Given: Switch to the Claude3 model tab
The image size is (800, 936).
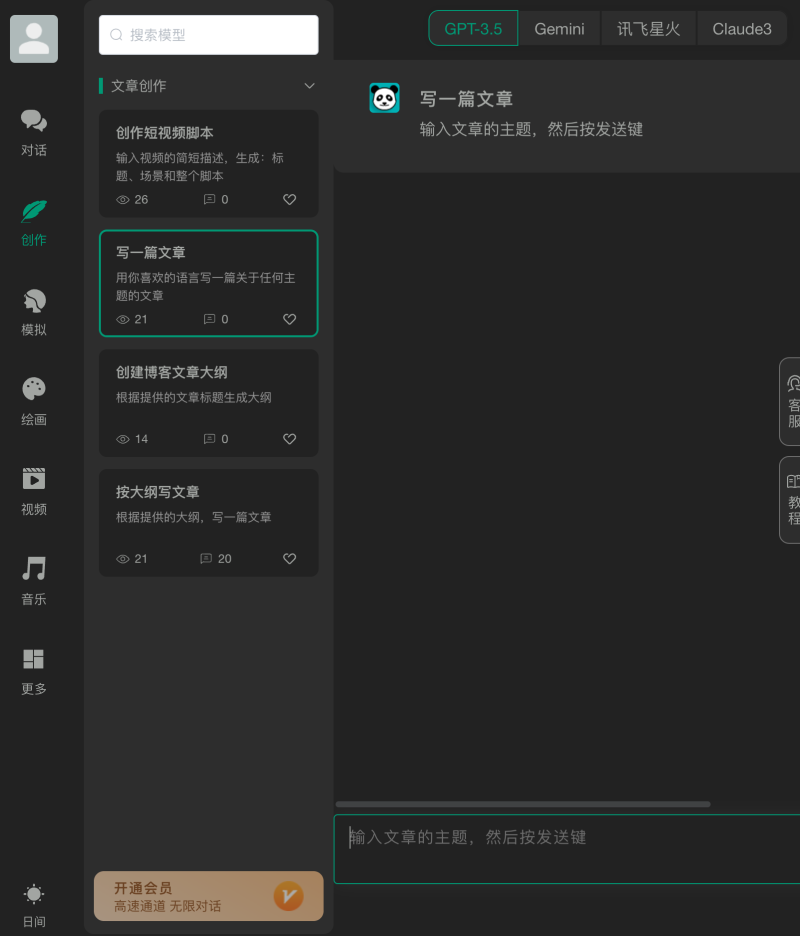Looking at the screenshot, I should coord(742,28).
